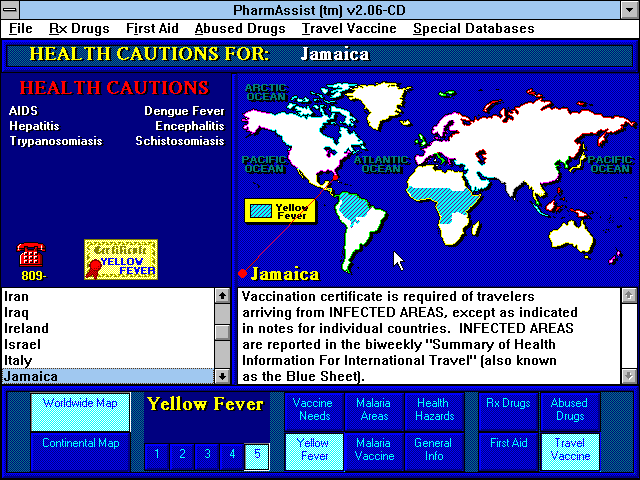640x480 pixels.
Task: Select Ireland in the country list
Action: (x=108, y=329)
